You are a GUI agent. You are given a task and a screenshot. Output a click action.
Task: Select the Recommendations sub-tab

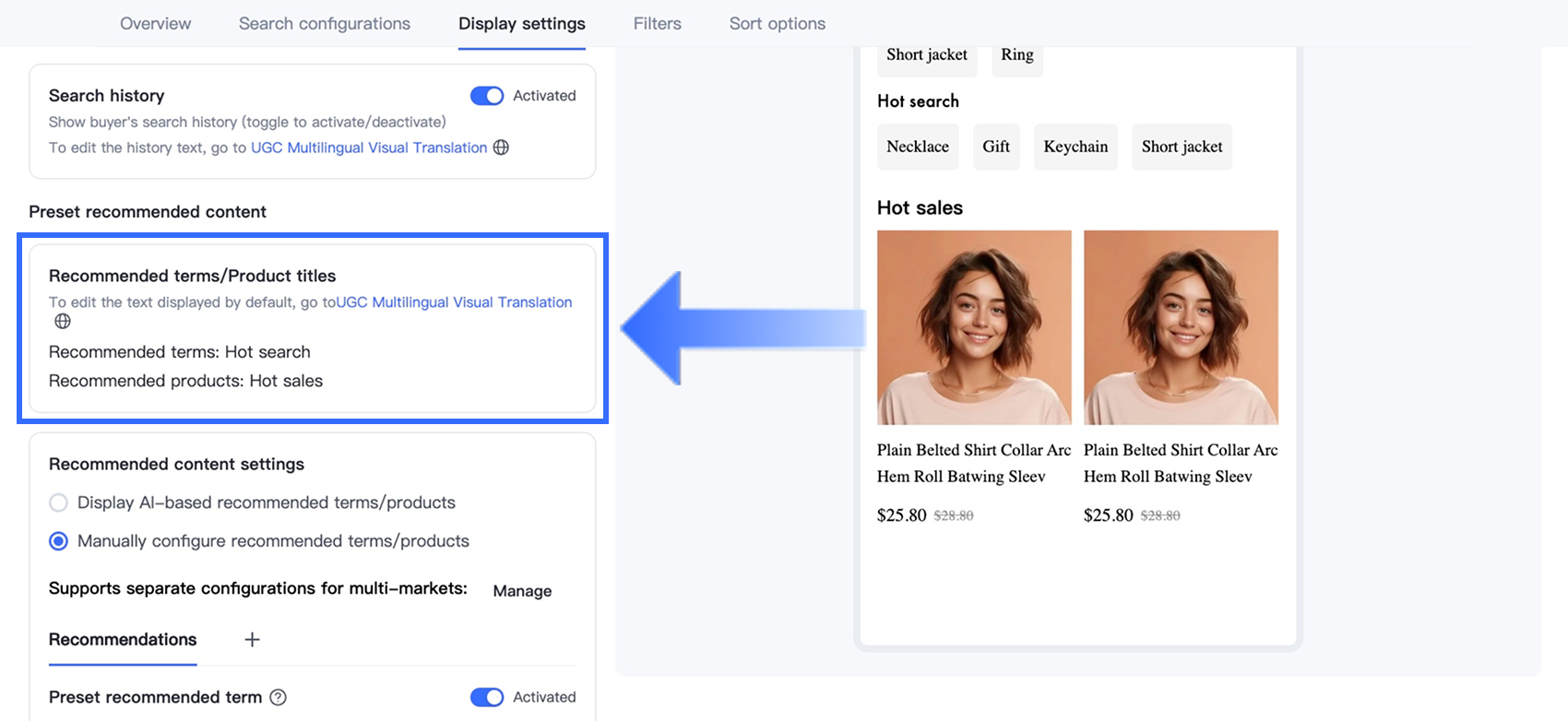(123, 640)
